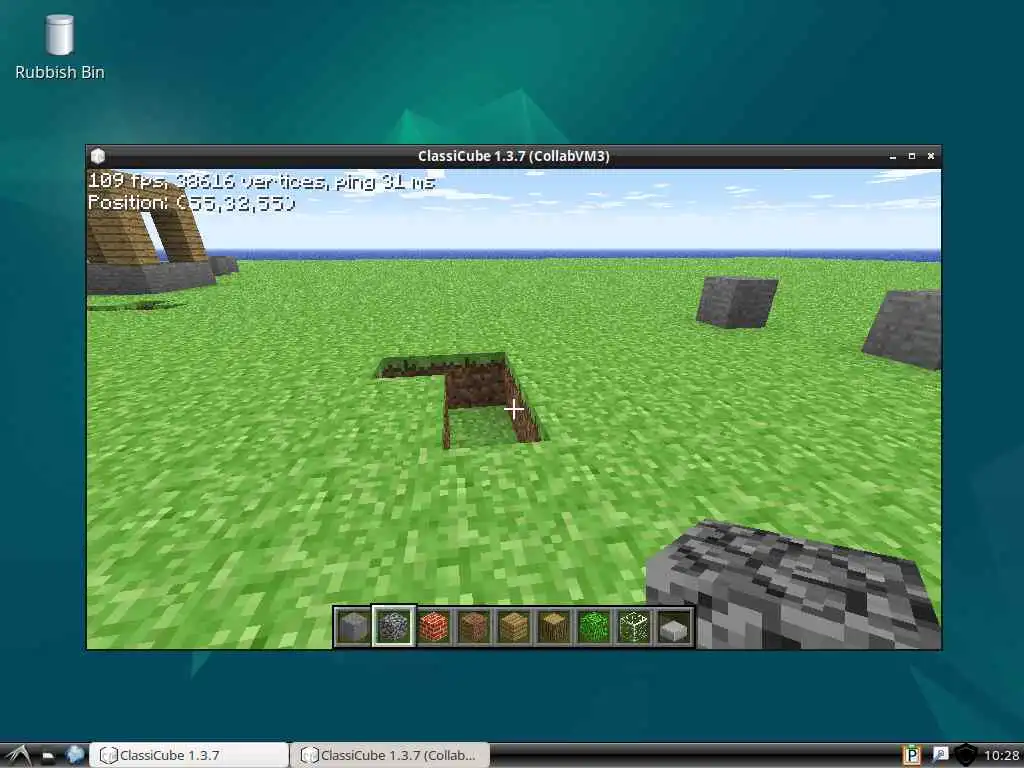This screenshot has width=1024, height=768.
Task: Click the ClassiCube 1.3.7 (CollabVM3) title text
Action: tap(513, 156)
